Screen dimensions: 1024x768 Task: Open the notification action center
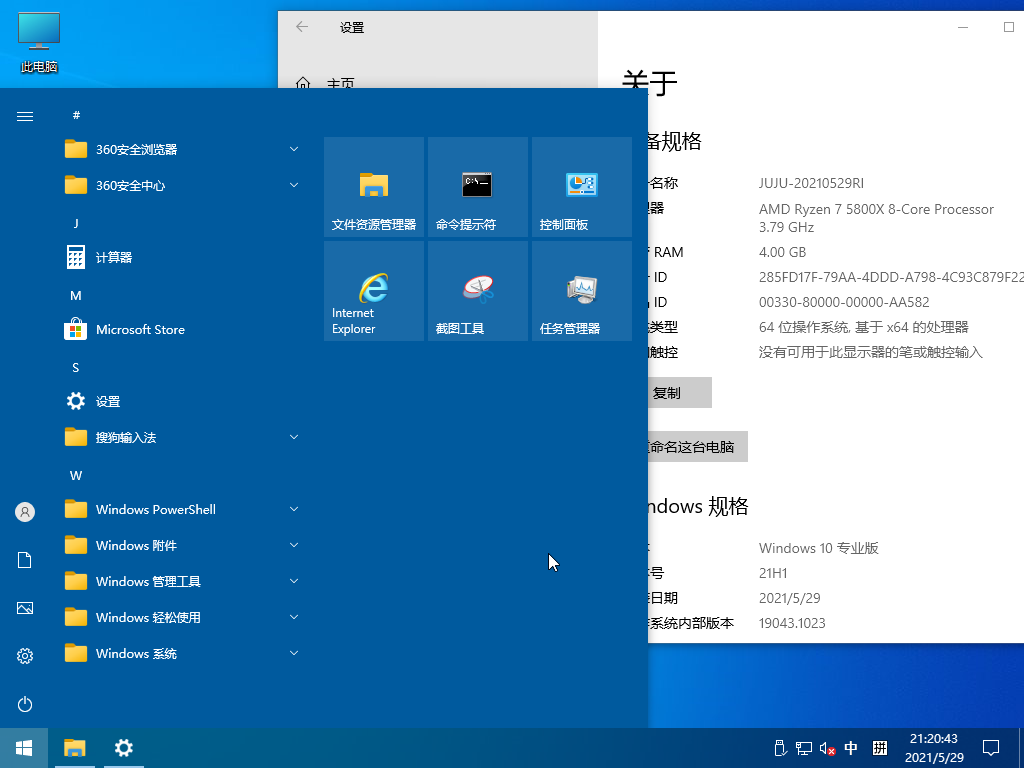pyautogui.click(x=991, y=748)
